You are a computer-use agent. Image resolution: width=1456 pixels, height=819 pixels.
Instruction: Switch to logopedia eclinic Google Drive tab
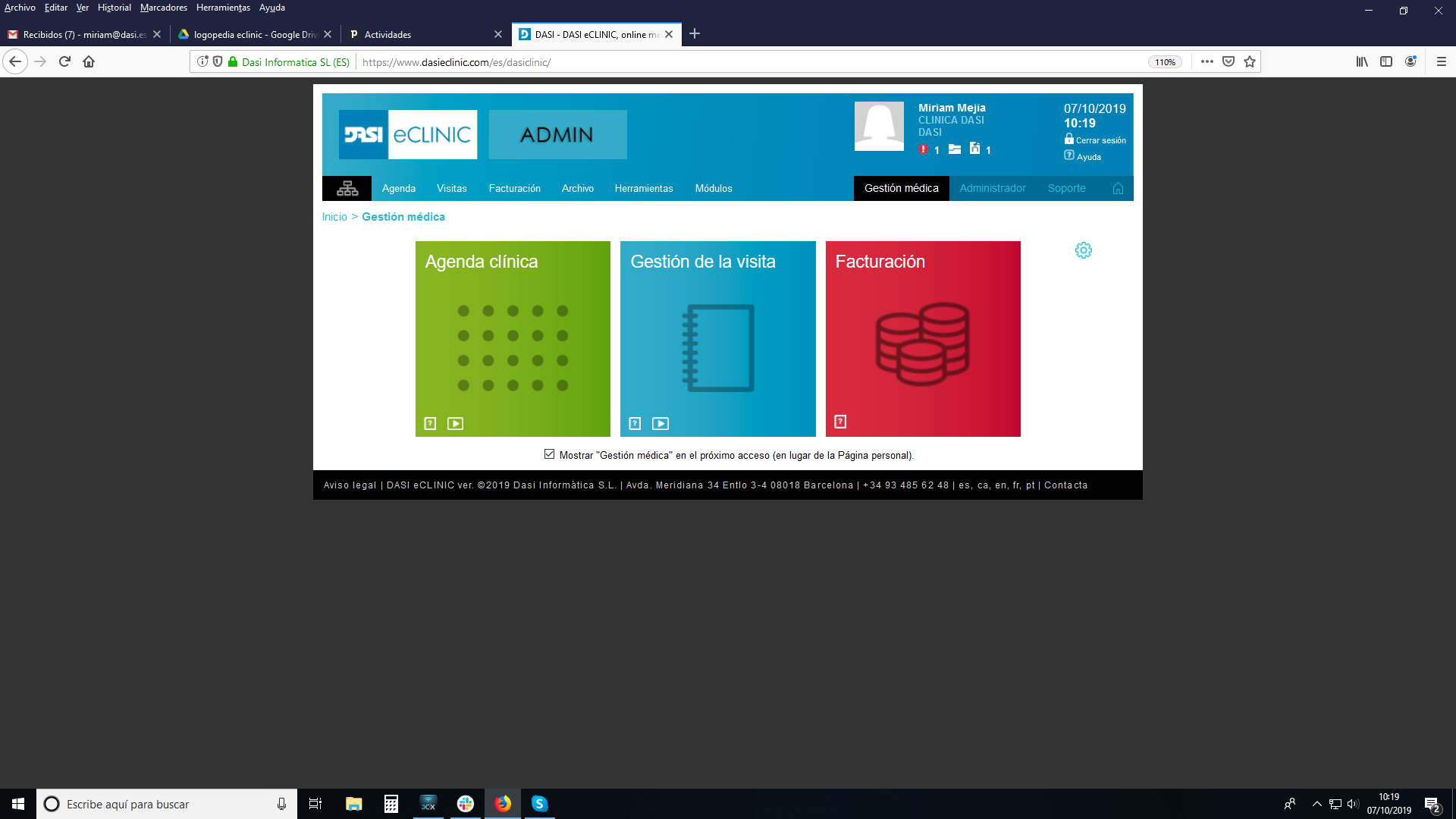coord(254,34)
